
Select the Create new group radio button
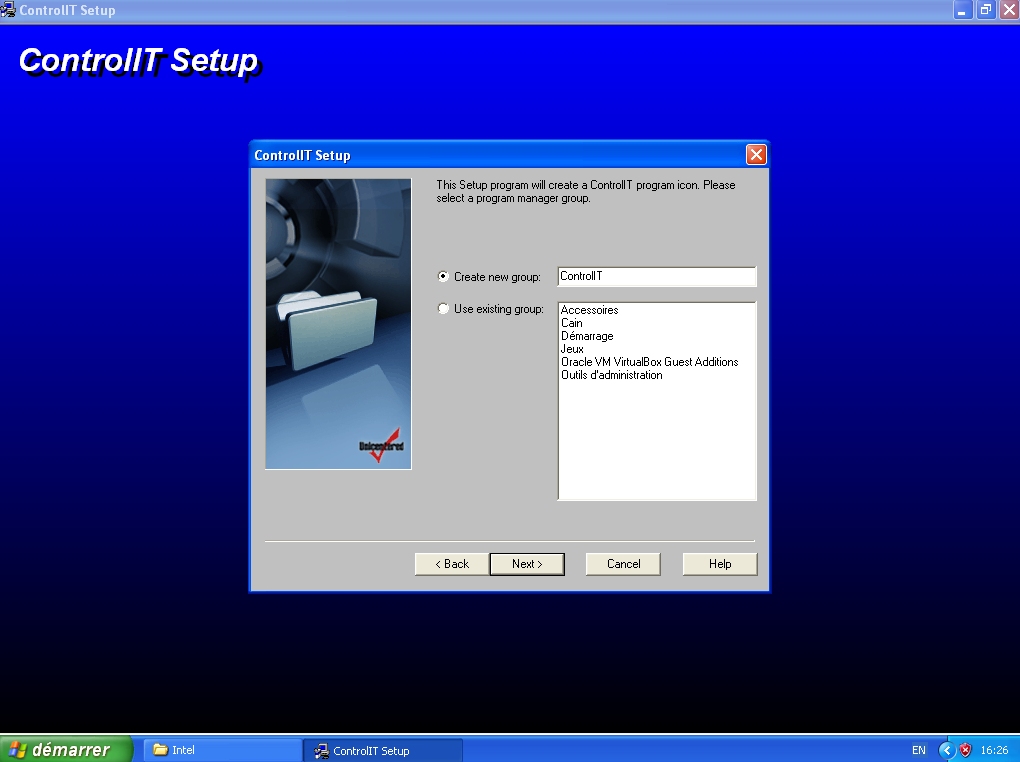point(444,277)
